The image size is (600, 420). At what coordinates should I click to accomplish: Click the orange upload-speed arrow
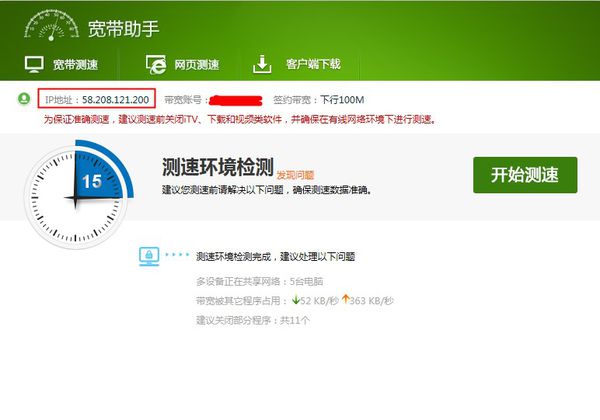346,299
